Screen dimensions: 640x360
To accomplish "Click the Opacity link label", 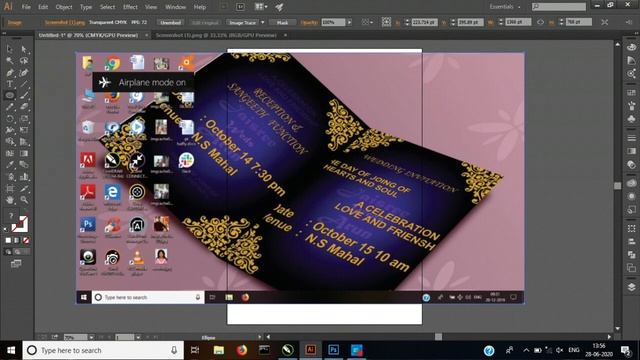I will (309, 22).
